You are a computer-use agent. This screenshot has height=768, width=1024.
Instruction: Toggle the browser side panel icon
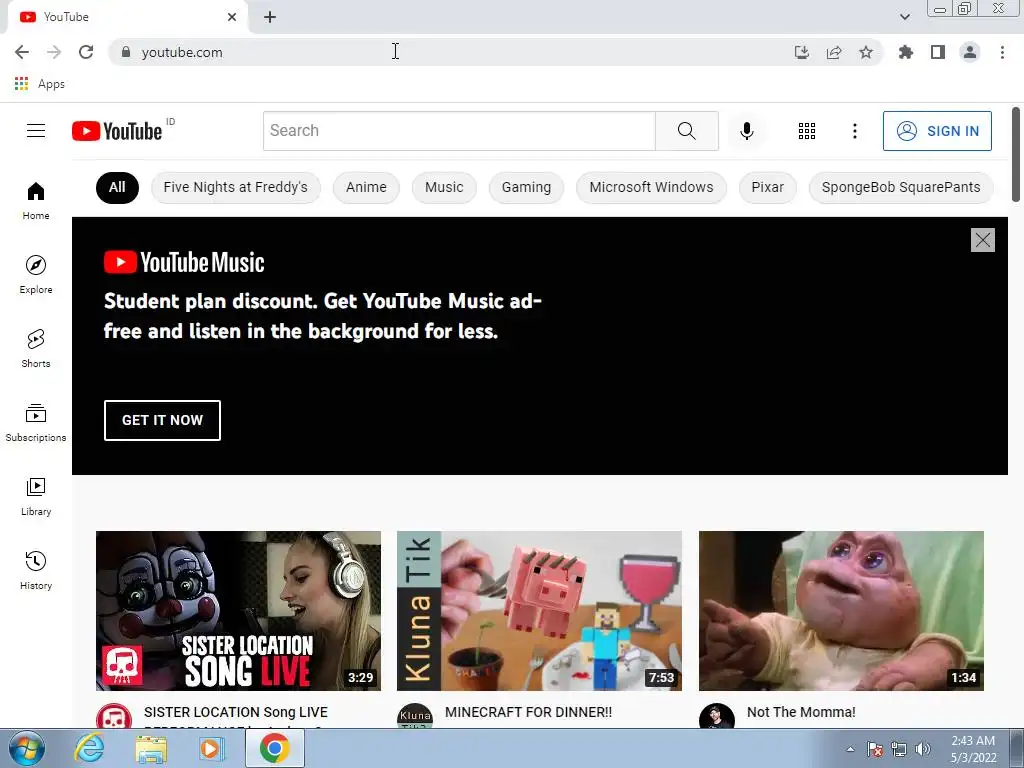938,52
